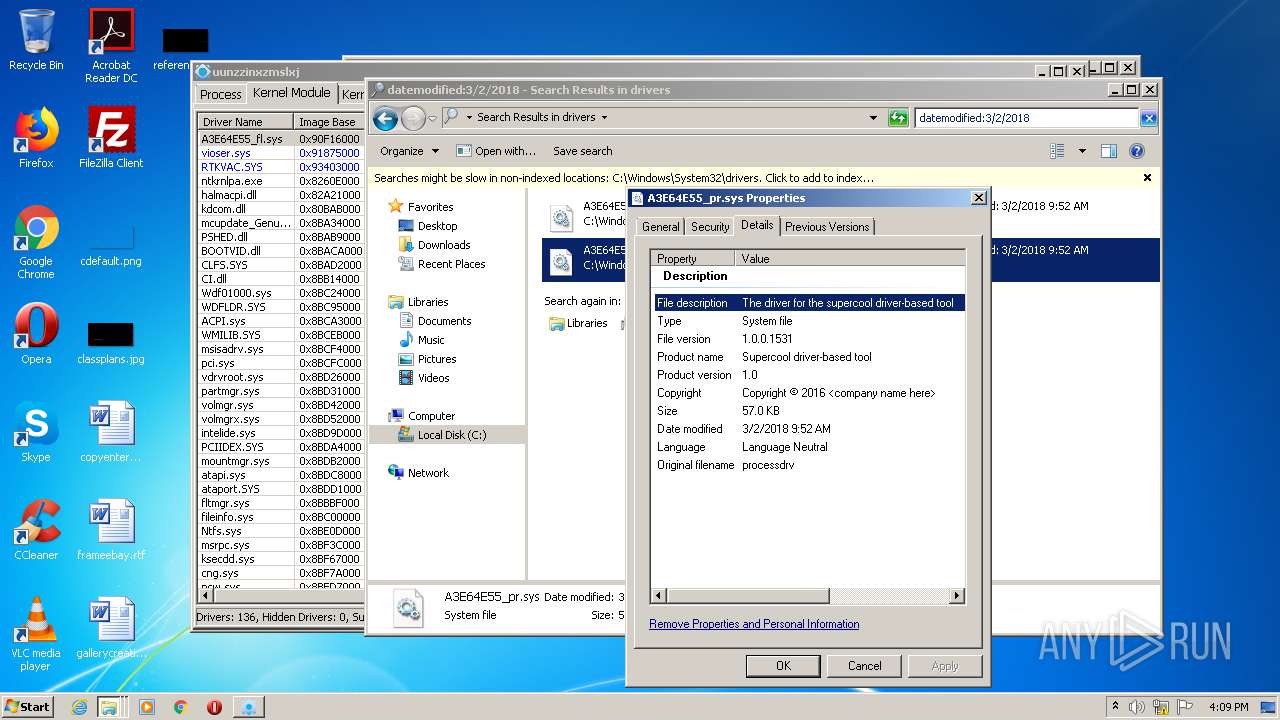Image resolution: width=1280 pixels, height=720 pixels.
Task: Click the Driver Name column header
Action: pyautogui.click(x=246, y=122)
